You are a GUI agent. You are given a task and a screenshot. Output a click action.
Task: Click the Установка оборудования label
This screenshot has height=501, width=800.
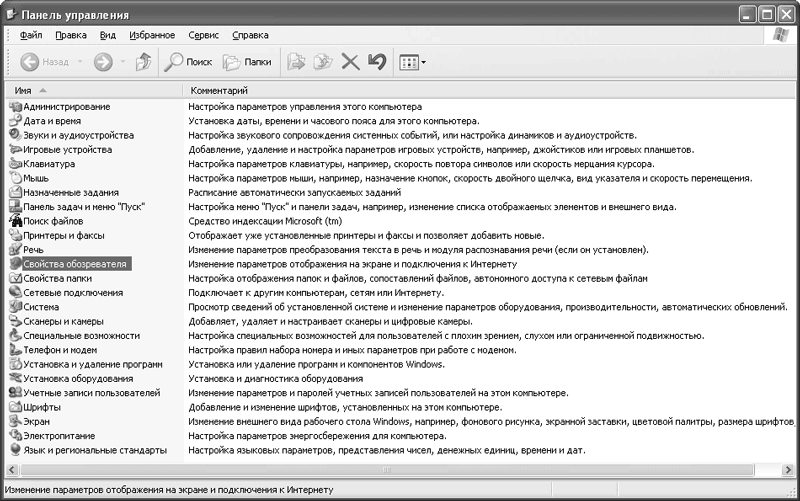point(78,379)
